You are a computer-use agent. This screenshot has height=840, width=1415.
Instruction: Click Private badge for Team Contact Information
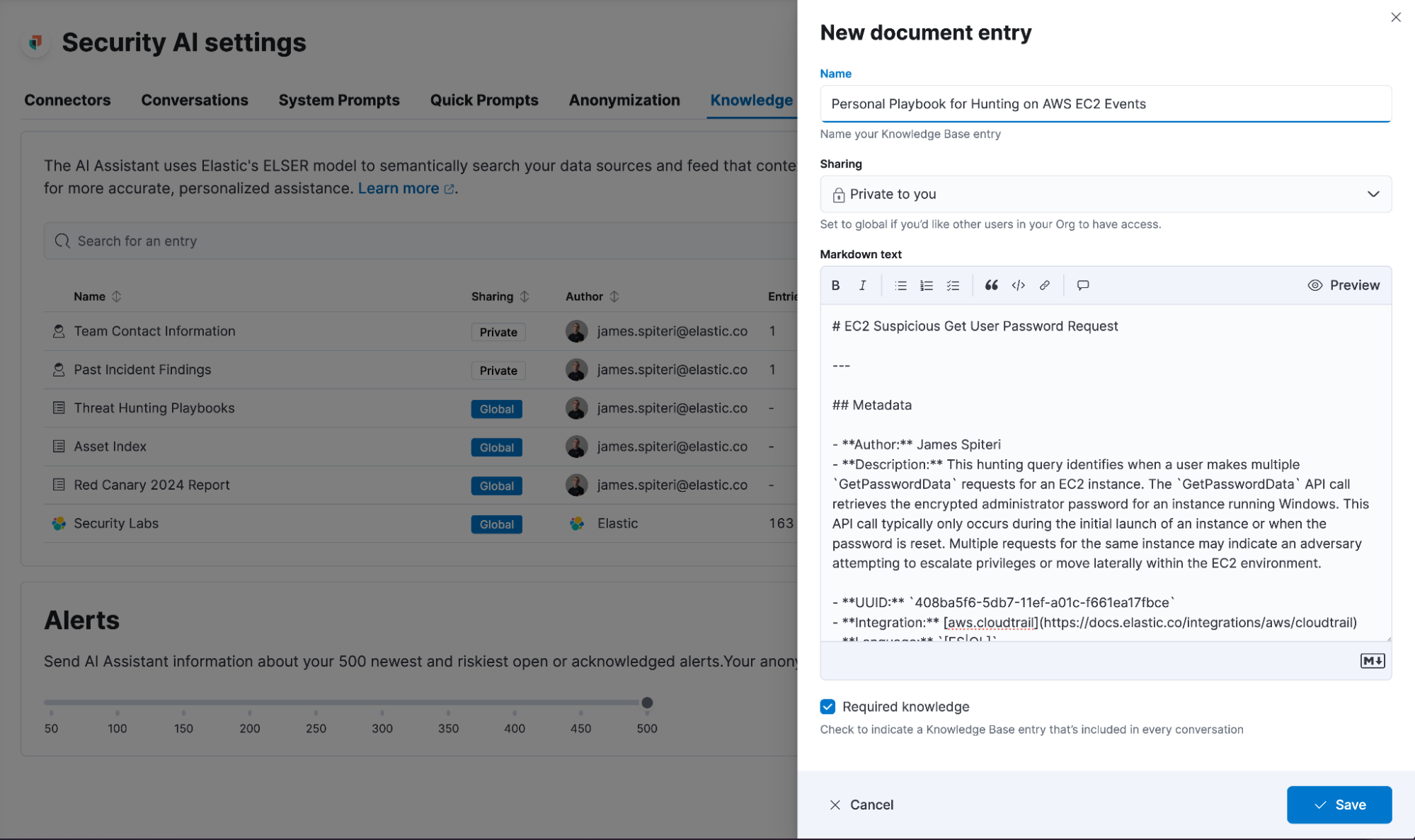click(x=498, y=332)
